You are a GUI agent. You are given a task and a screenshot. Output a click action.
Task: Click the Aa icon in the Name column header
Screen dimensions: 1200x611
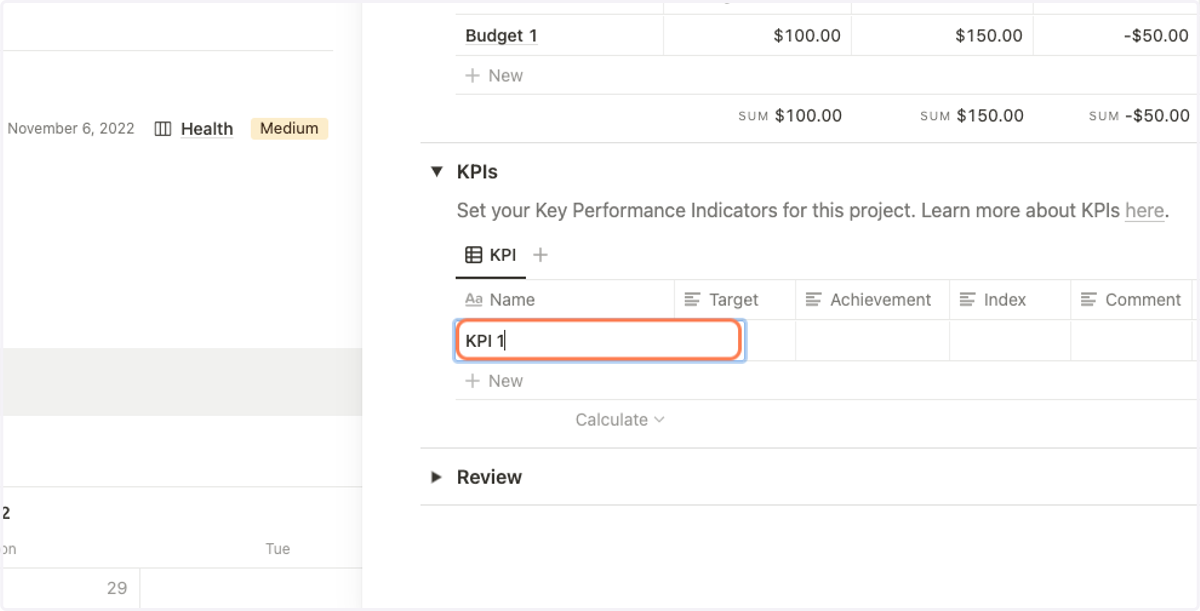pos(474,300)
